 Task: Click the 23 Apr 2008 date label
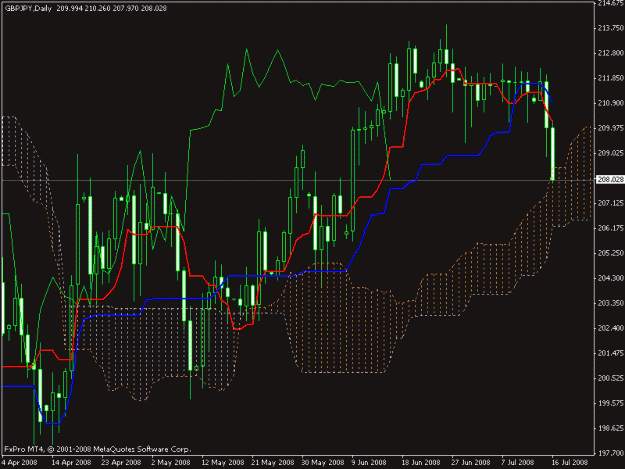[x=121, y=463]
